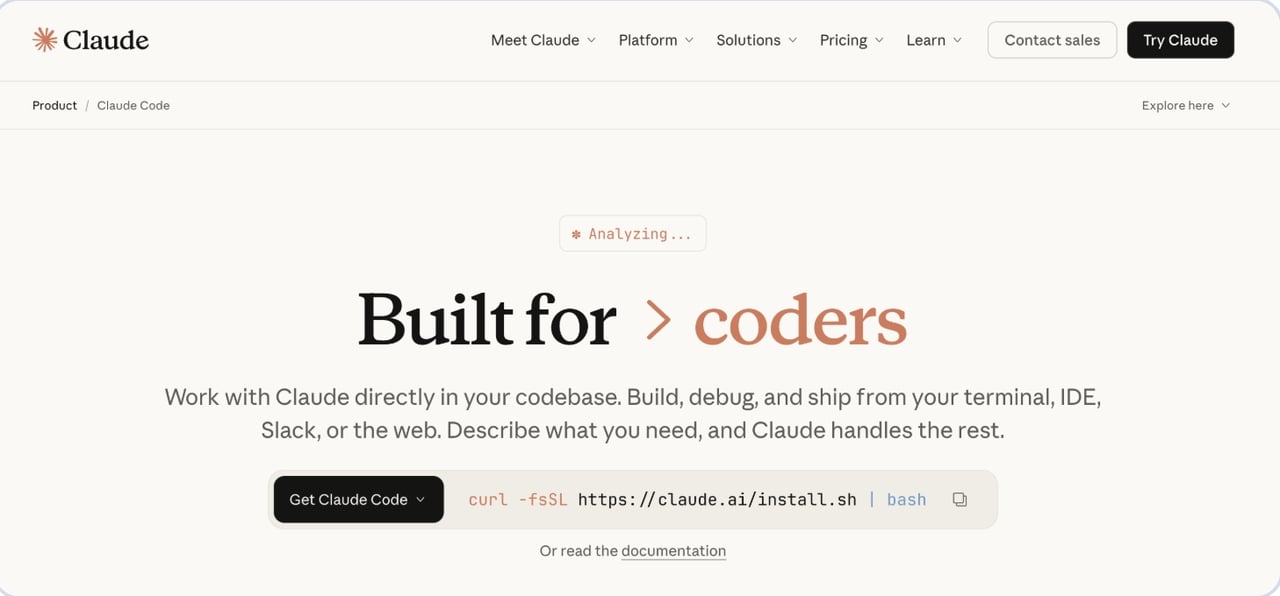Open the documentation link
This screenshot has height=596, width=1280.
point(673,551)
